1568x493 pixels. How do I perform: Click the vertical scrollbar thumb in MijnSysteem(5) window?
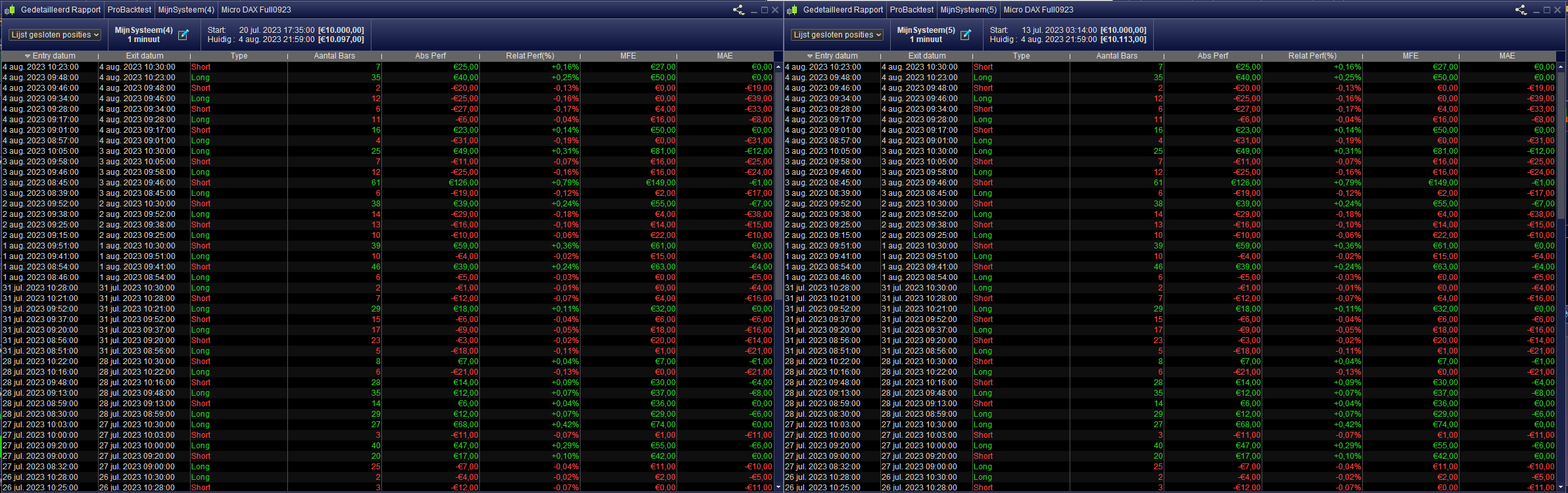tap(1561, 145)
